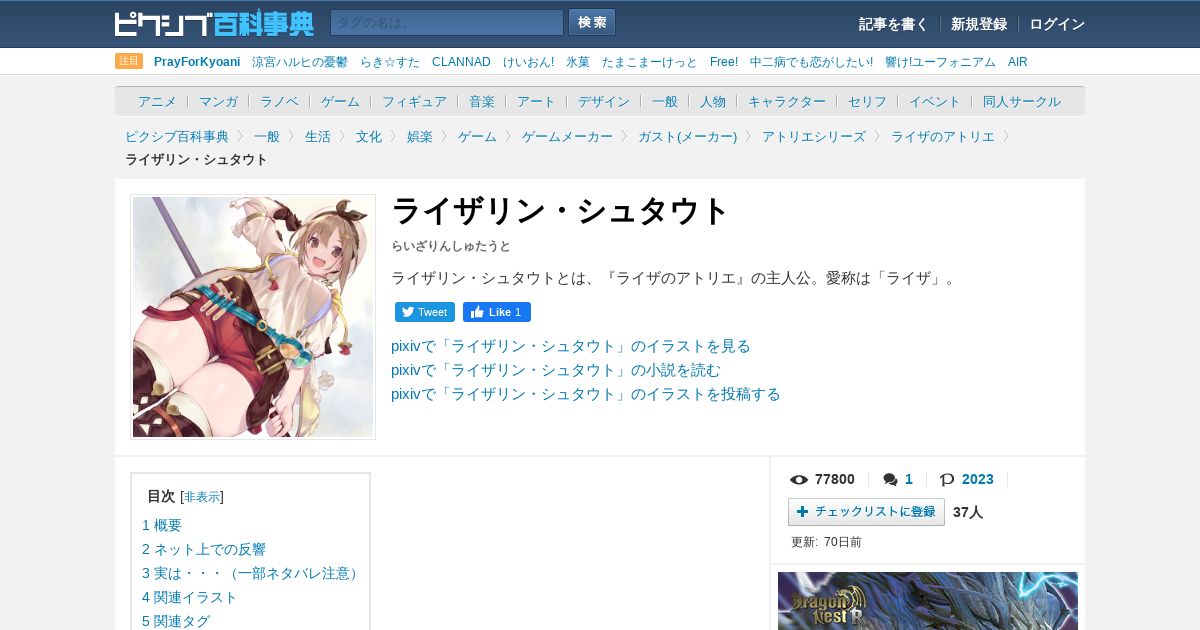Image resolution: width=1200 pixels, height=630 pixels.
Task: Open けいおん! trending tag
Action: pos(528,62)
